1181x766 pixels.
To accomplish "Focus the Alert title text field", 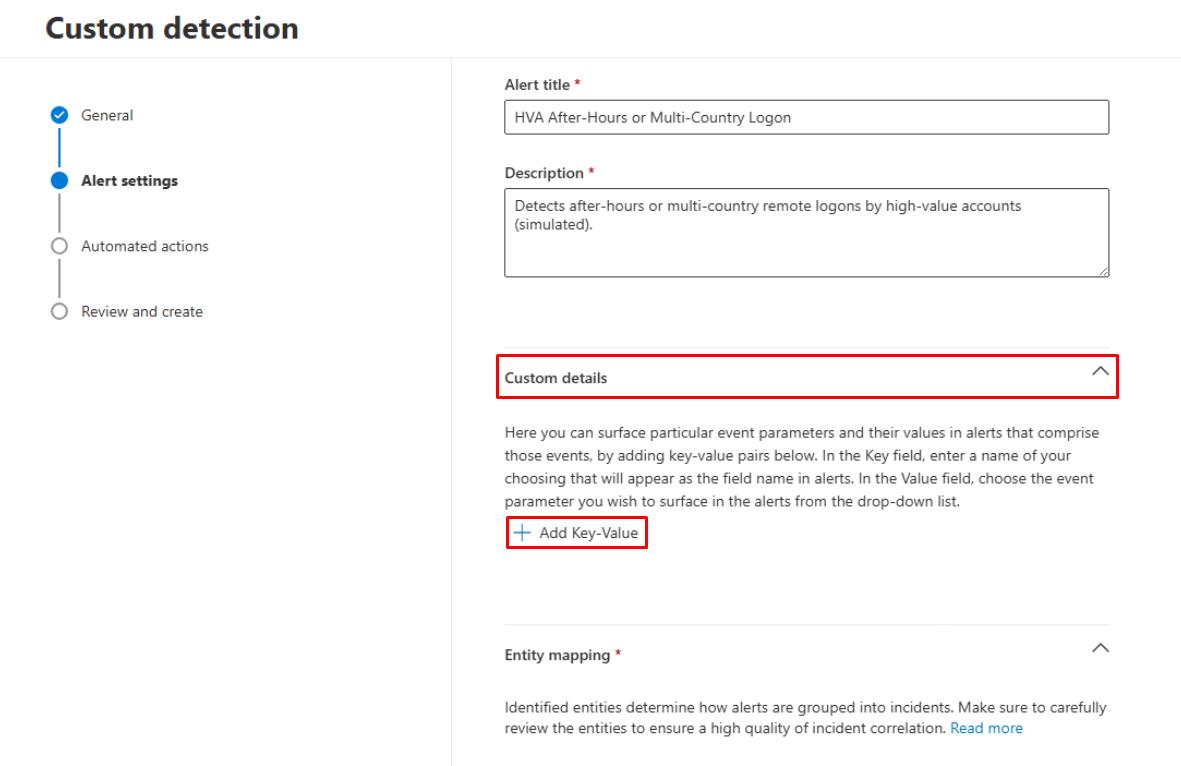I will [x=806, y=117].
